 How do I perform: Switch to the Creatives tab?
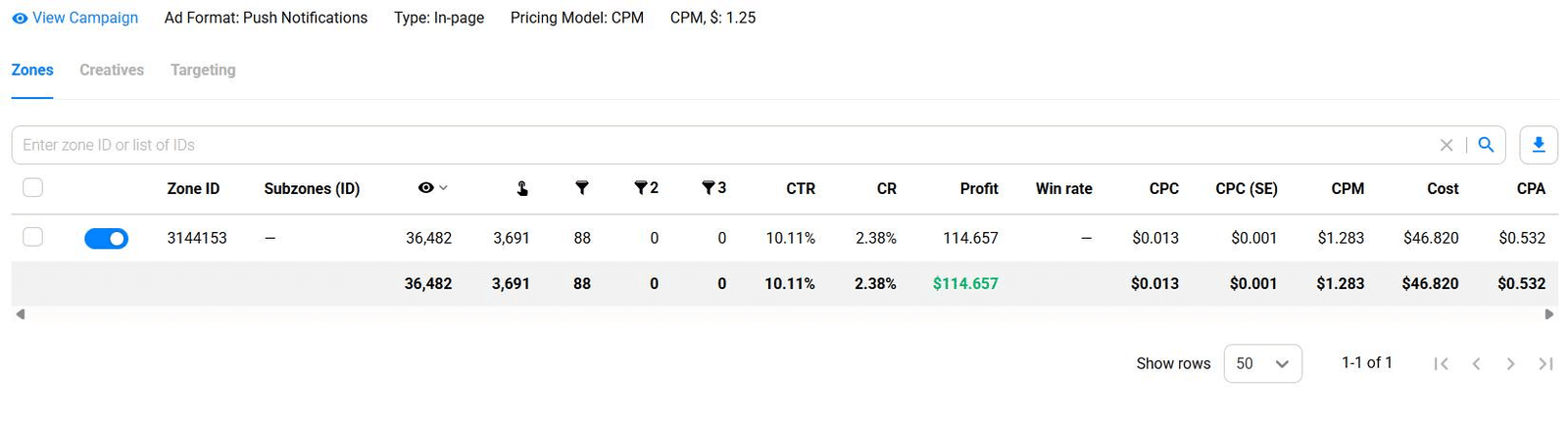coord(112,71)
